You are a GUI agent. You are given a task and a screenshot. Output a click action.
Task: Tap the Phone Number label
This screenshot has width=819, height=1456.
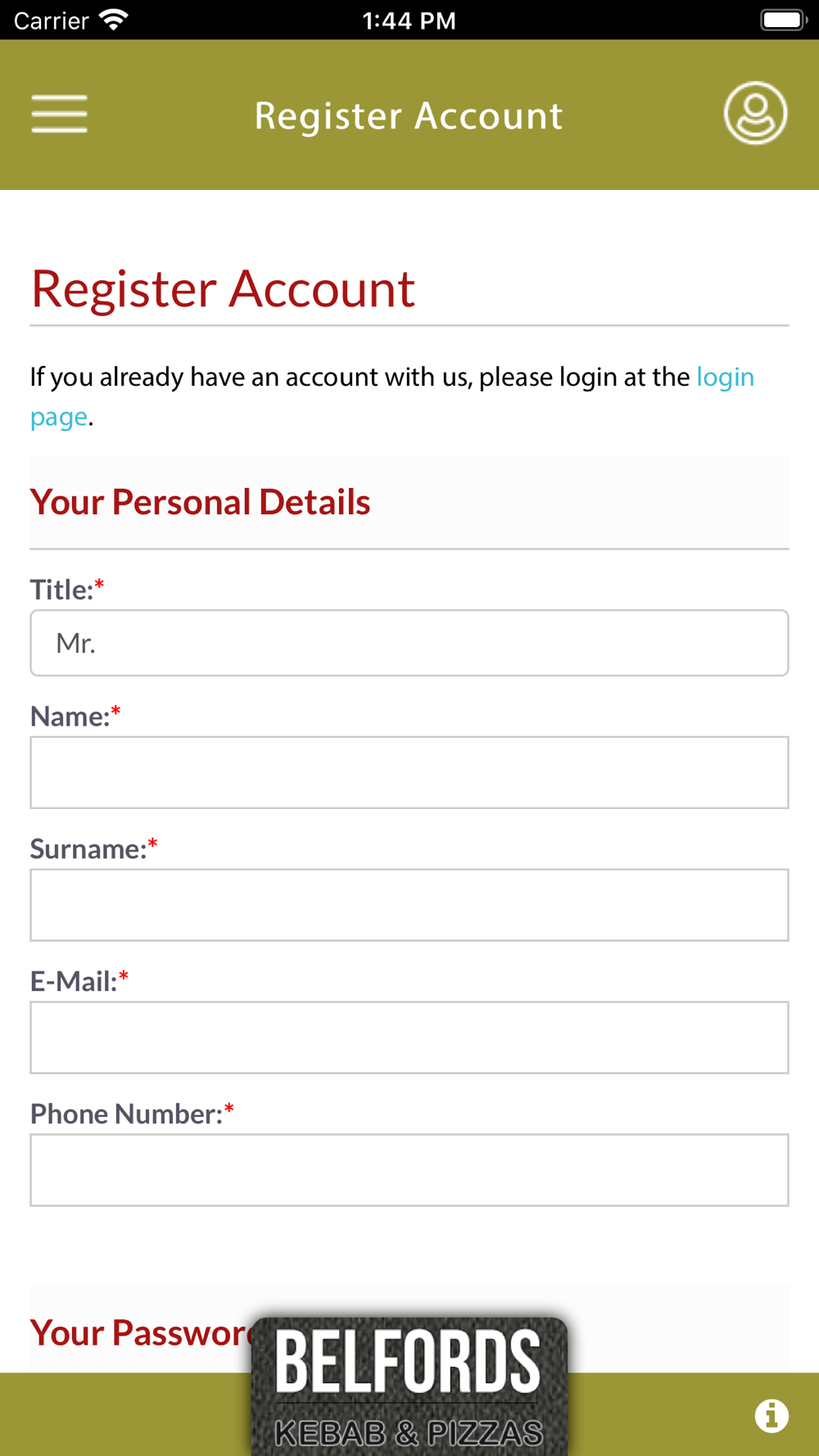[132, 1113]
